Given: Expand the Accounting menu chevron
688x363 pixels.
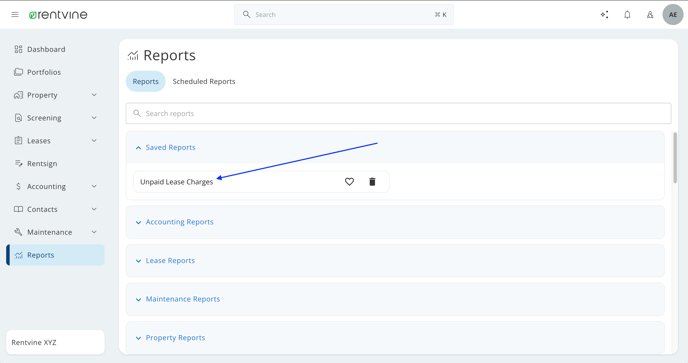Looking at the screenshot, I should click(x=94, y=186).
